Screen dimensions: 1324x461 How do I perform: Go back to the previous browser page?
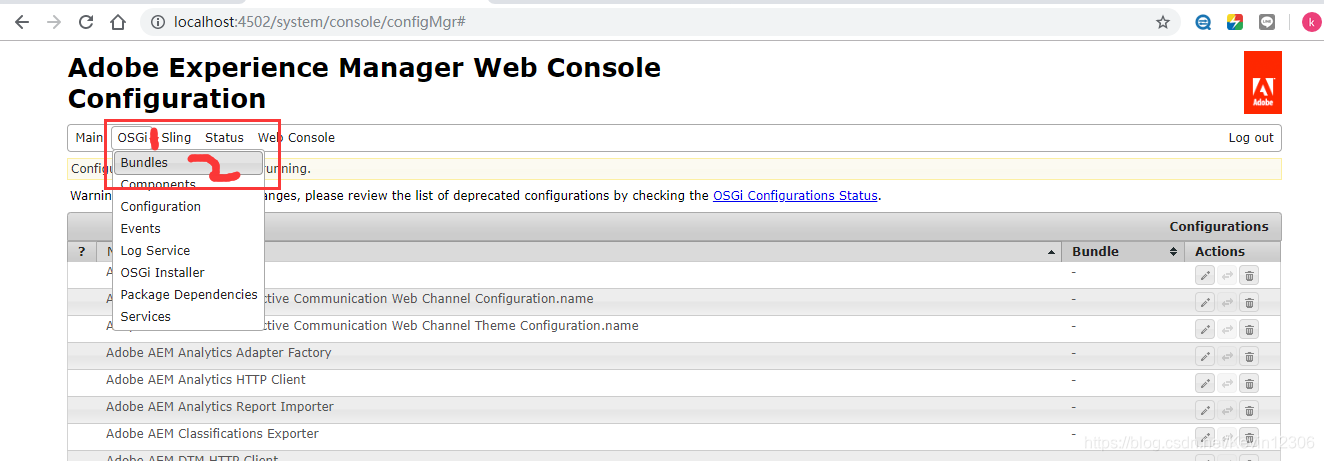pos(22,22)
